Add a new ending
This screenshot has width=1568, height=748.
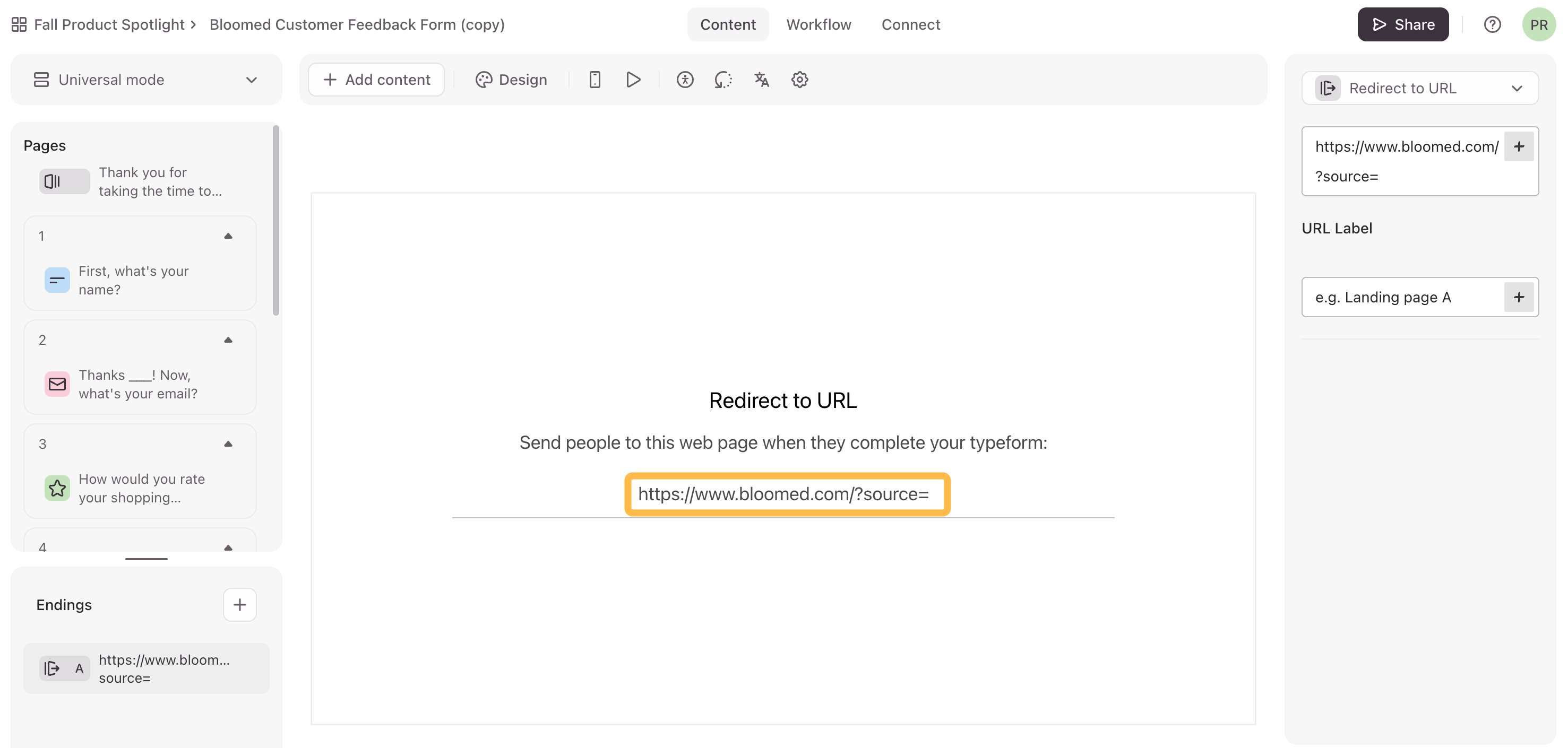pyautogui.click(x=240, y=604)
